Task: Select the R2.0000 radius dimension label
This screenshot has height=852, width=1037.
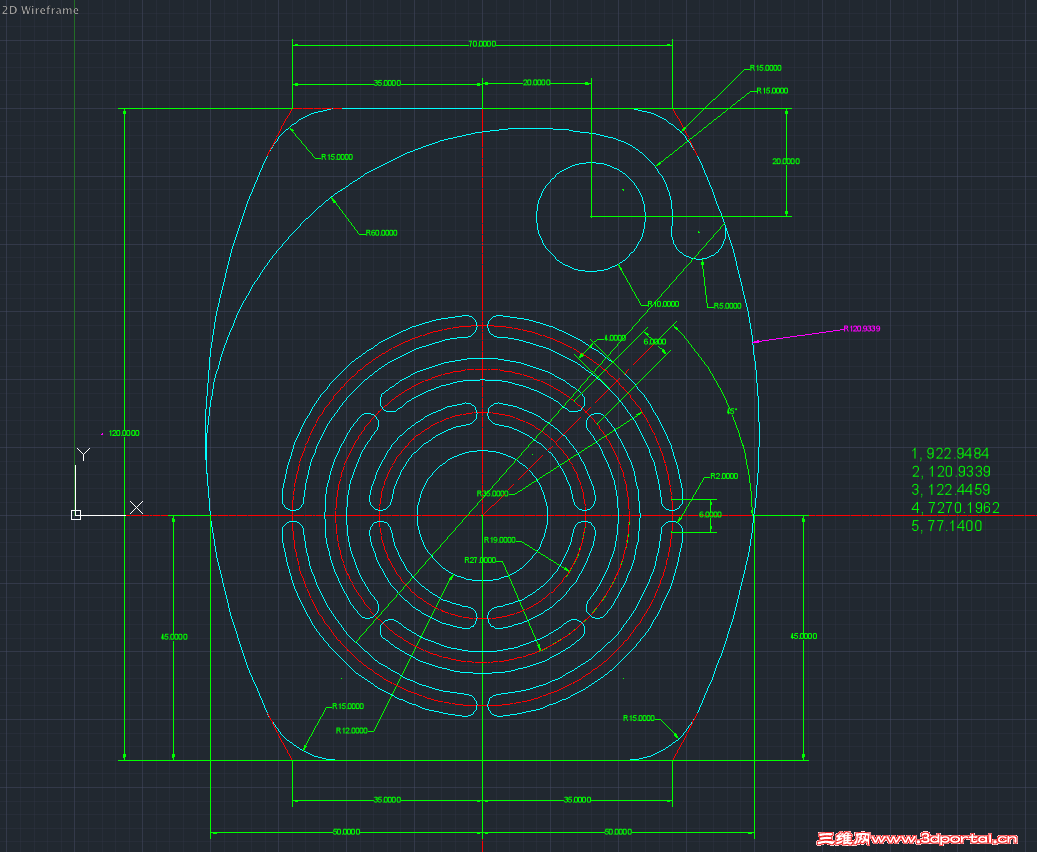Action: pos(724,476)
